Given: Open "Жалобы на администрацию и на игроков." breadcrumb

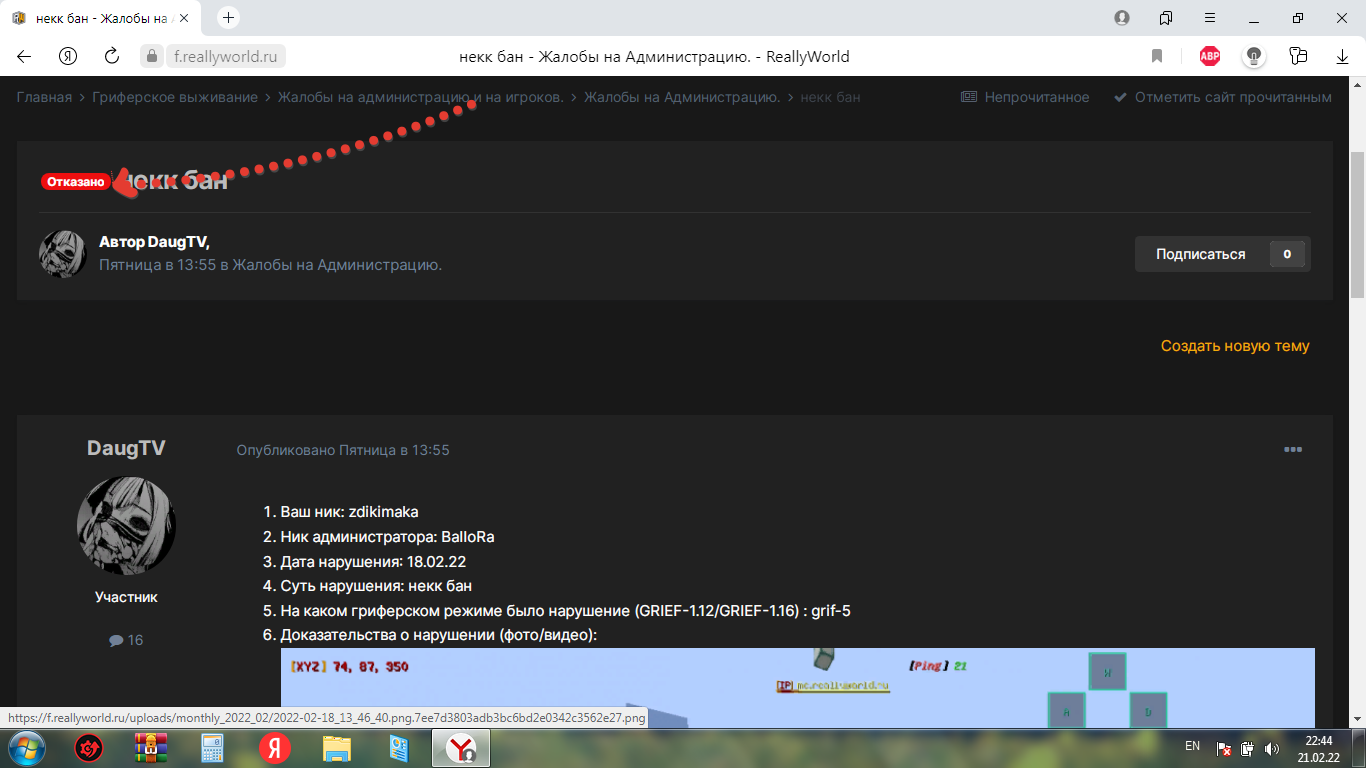Looking at the screenshot, I should [421, 97].
